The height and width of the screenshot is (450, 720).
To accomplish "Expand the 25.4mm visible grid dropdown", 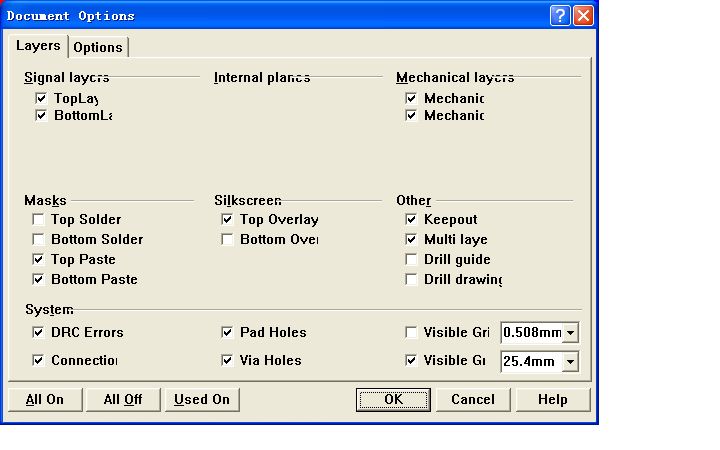I will click(570, 361).
